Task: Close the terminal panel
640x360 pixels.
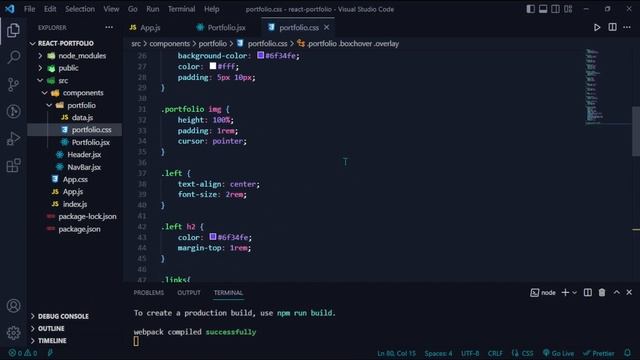Action: coord(629,292)
